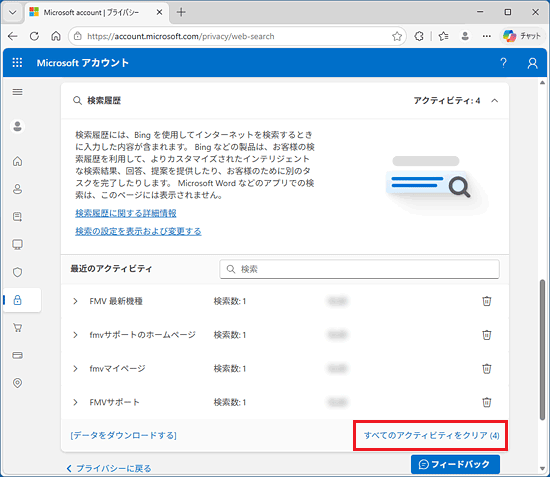Screen dimensions: 550x477
Task: Open Payment options card sidebar icon
Action: tap(17, 355)
